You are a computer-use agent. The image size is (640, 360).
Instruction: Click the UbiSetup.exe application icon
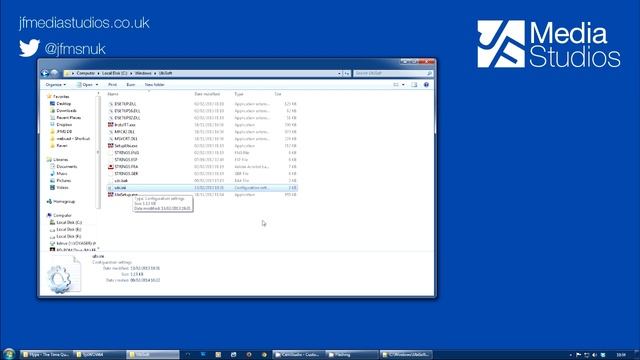[111, 195]
